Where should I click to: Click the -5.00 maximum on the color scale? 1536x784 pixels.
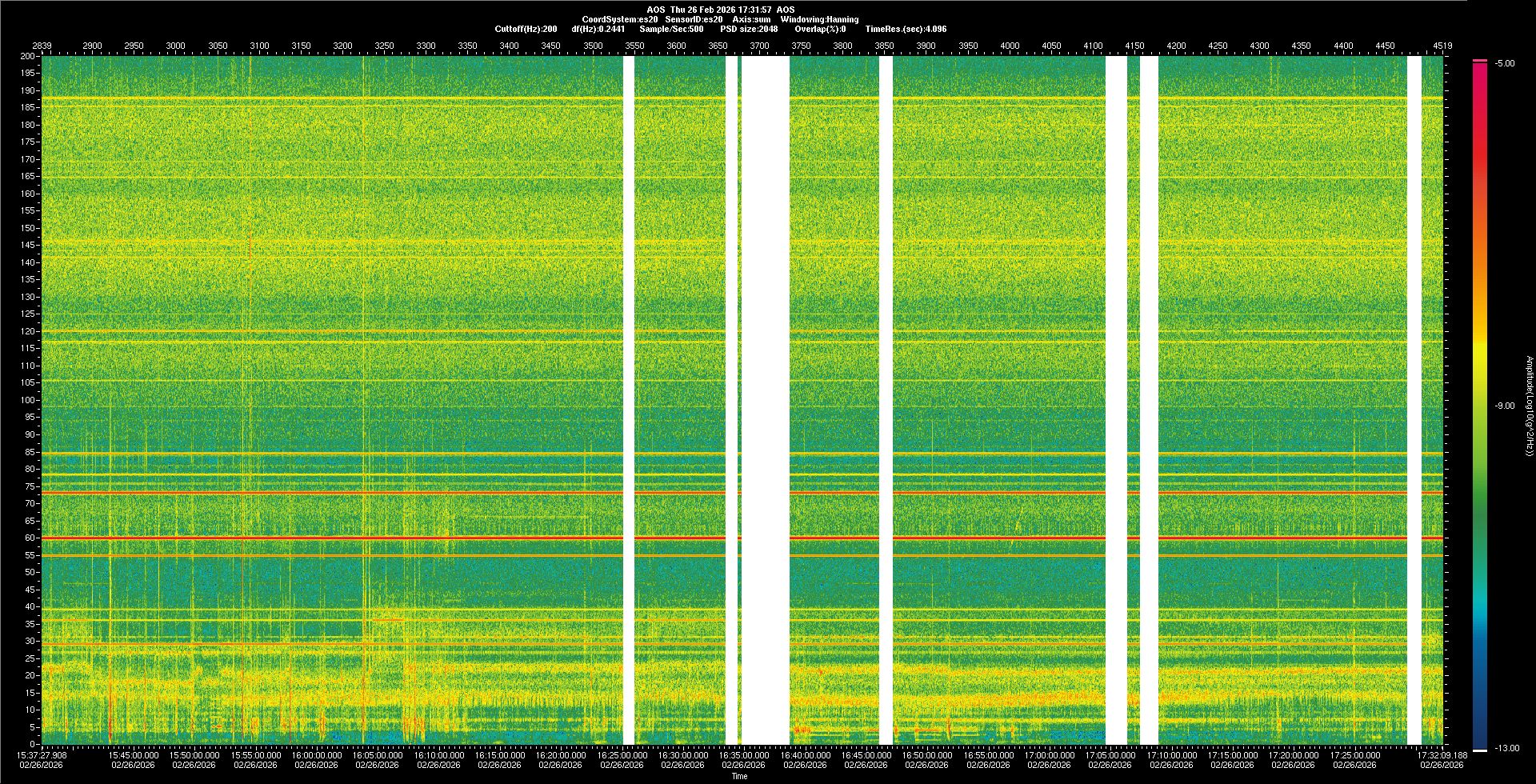click(1505, 63)
